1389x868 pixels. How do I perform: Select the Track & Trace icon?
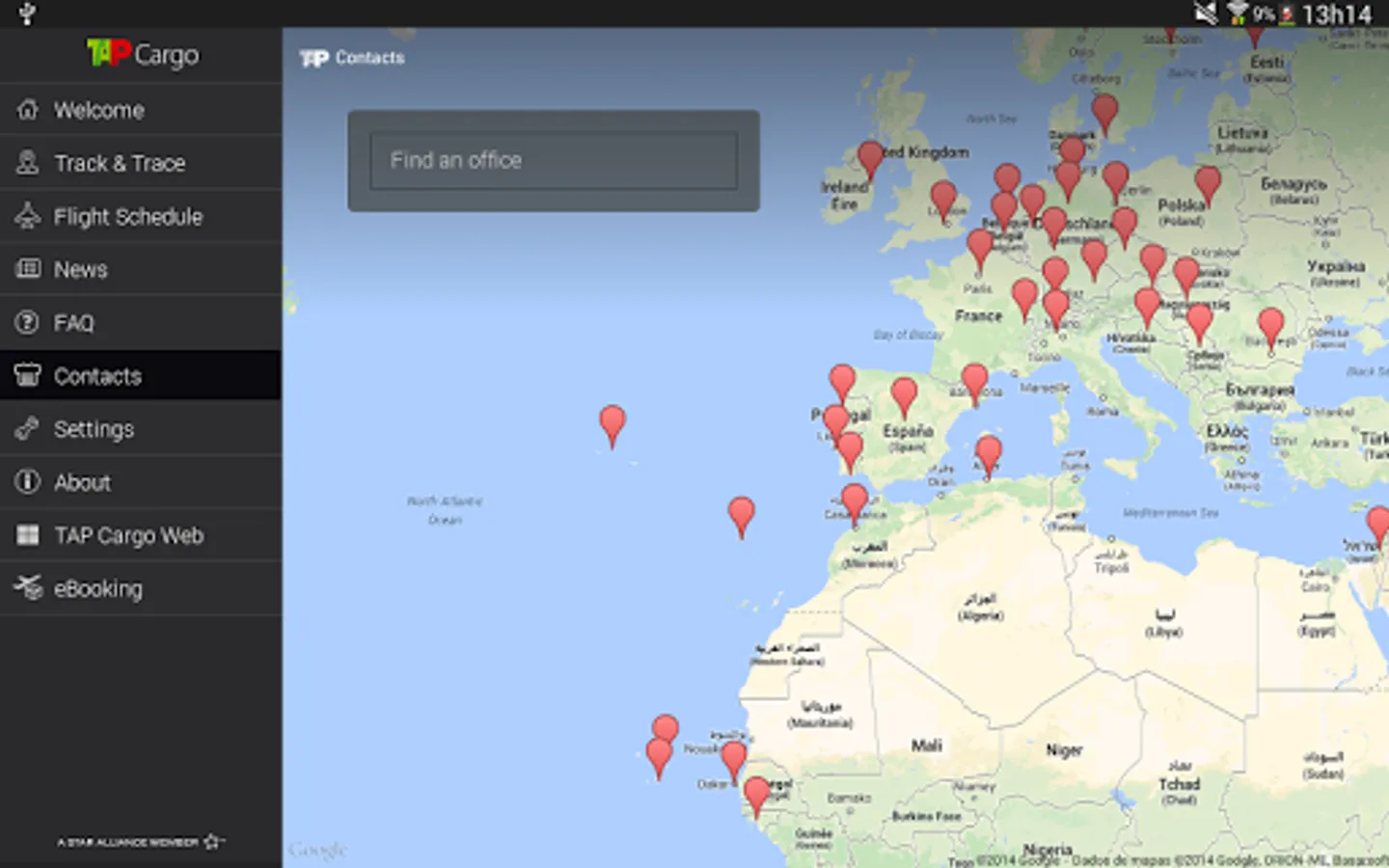pos(28,163)
